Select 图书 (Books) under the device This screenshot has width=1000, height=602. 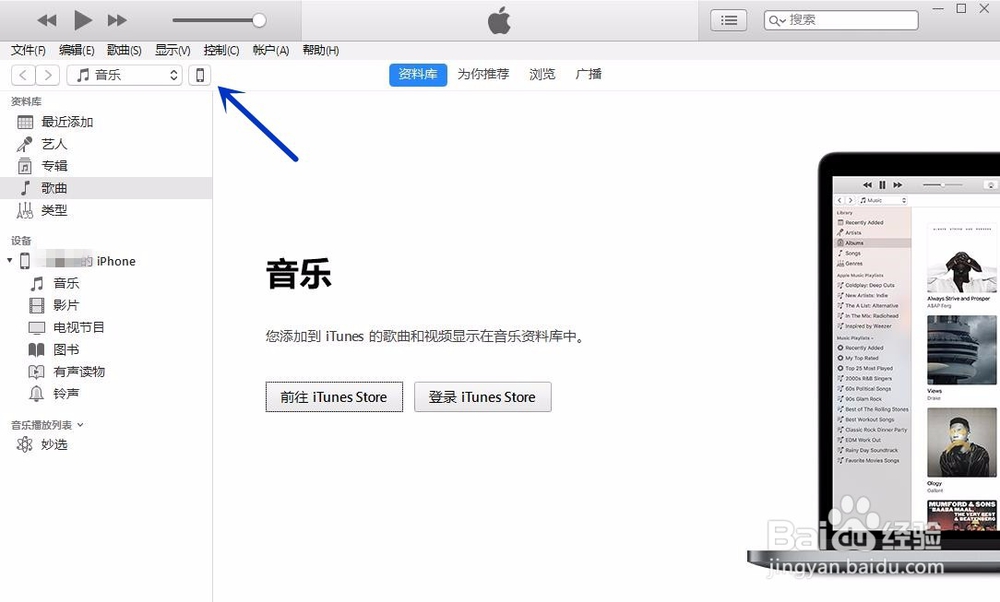[66, 349]
